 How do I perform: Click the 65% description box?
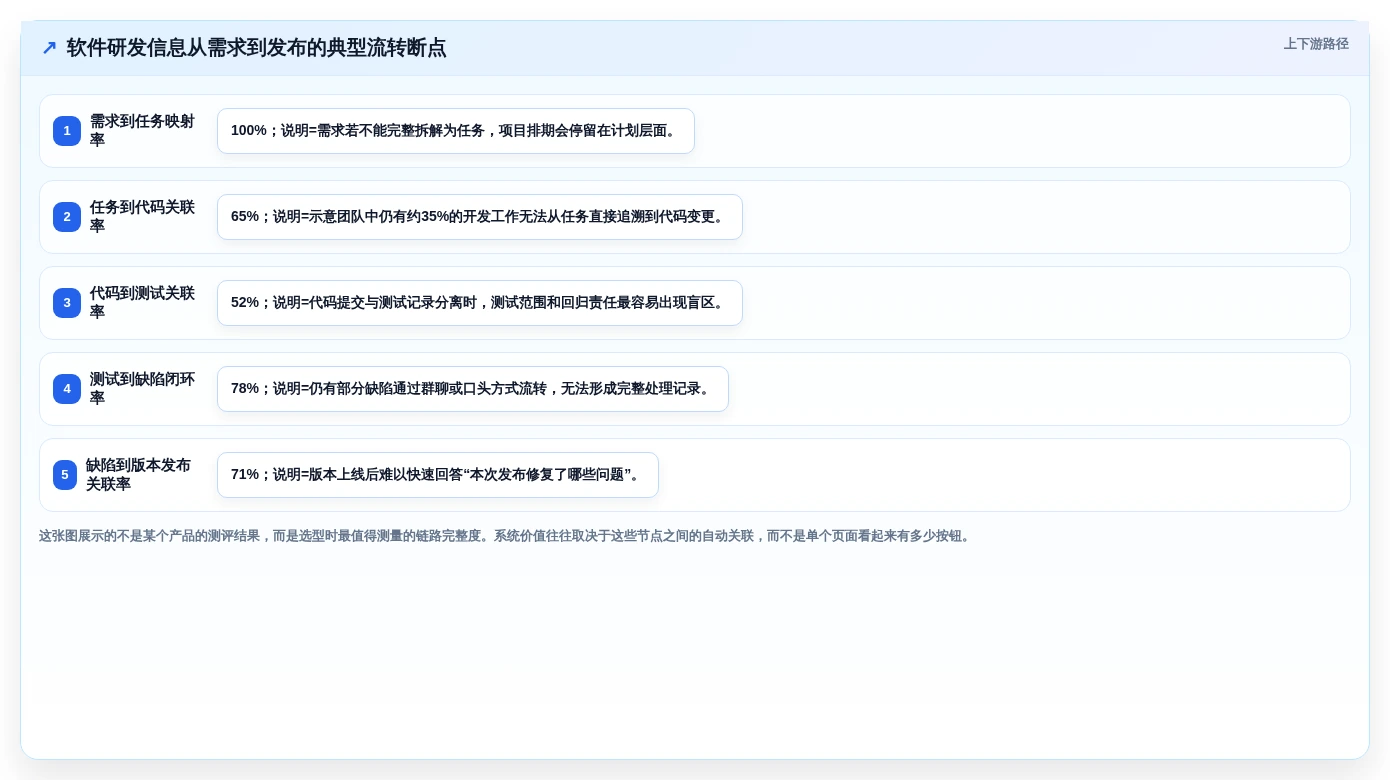pyautogui.click(x=480, y=217)
